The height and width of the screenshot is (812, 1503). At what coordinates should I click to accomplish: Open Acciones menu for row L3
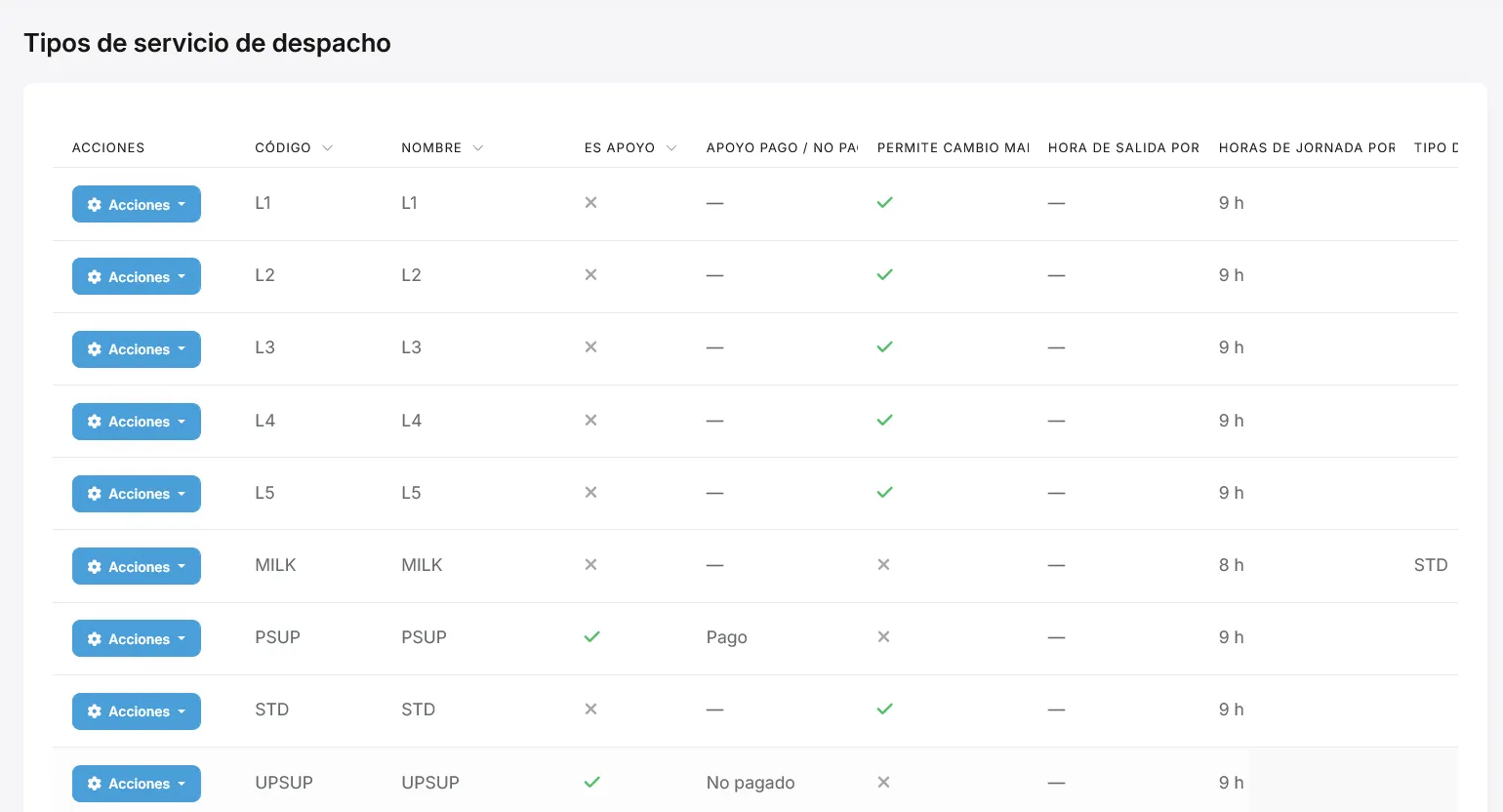click(x=137, y=349)
